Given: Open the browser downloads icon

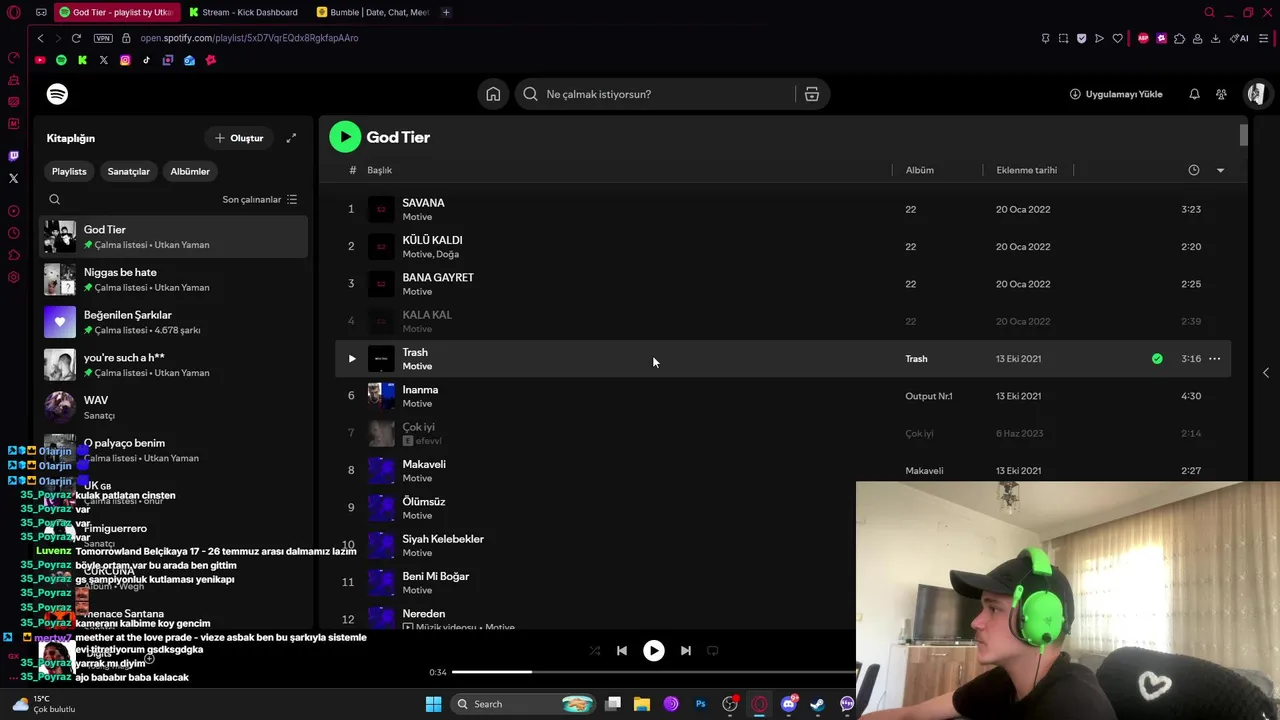Looking at the screenshot, I should [1215, 38].
